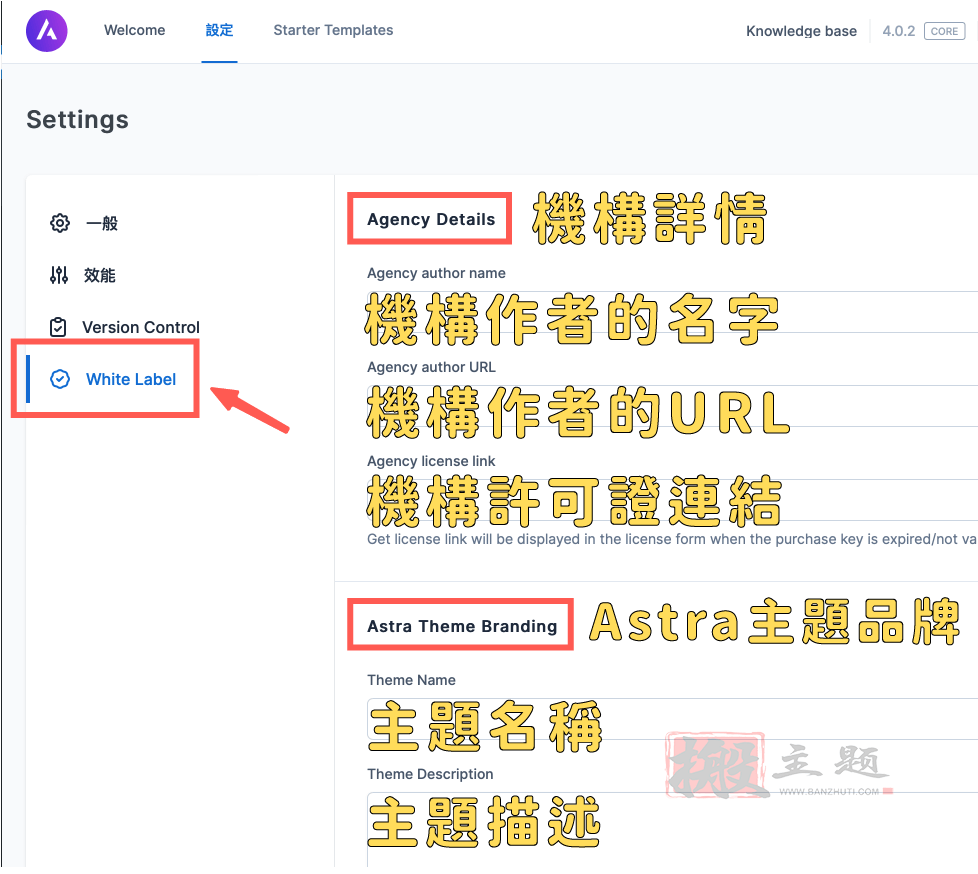The width and height of the screenshot is (978, 874).
Task: Focus the Agency author name field
Action: [x=672, y=312]
